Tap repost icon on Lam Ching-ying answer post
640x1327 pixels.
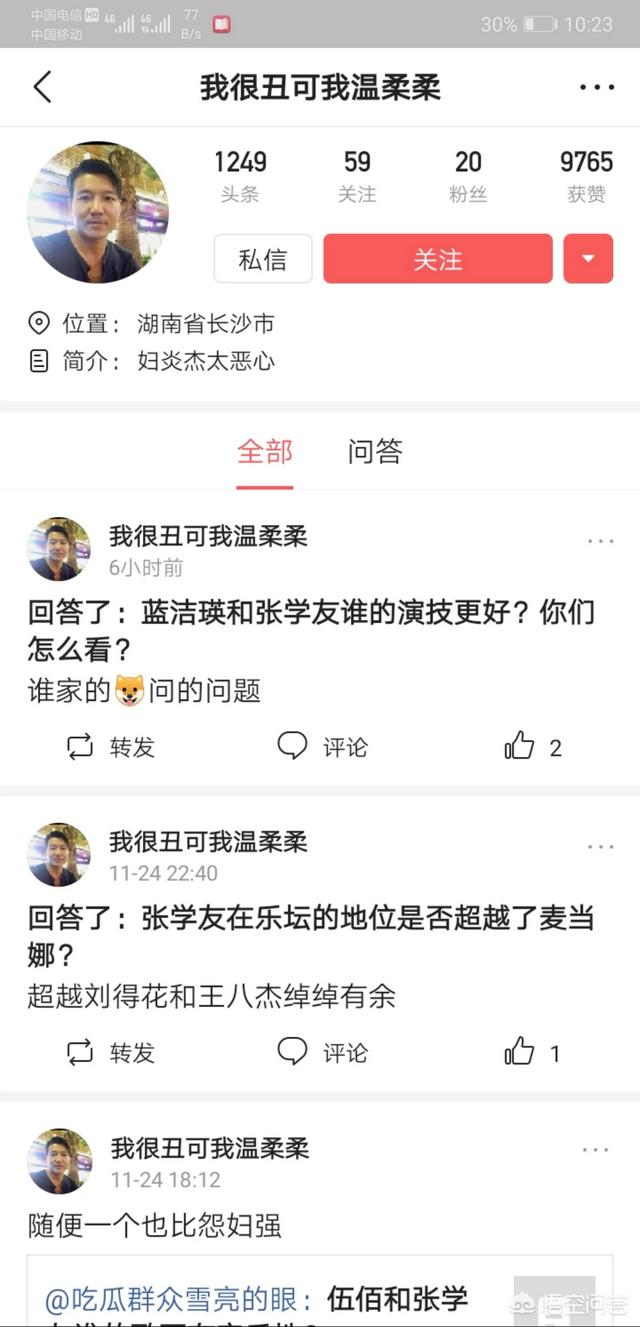point(80,746)
